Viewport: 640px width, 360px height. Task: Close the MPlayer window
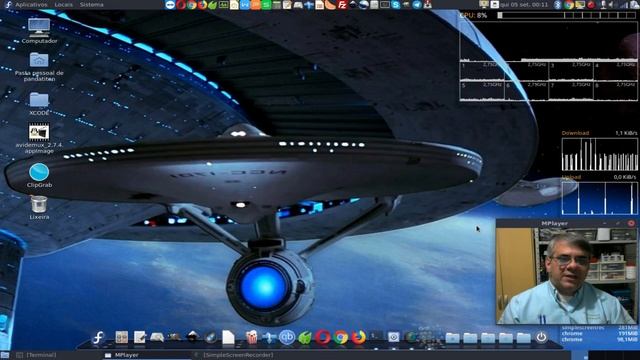pos(631,223)
